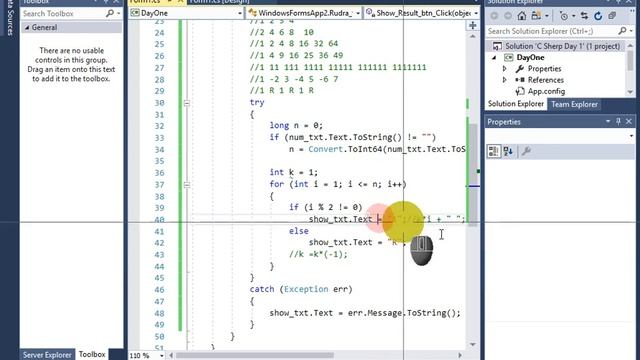Image resolution: width=640 pixels, height=360 pixels.
Task: Expand the References node
Action: [x=504, y=80]
